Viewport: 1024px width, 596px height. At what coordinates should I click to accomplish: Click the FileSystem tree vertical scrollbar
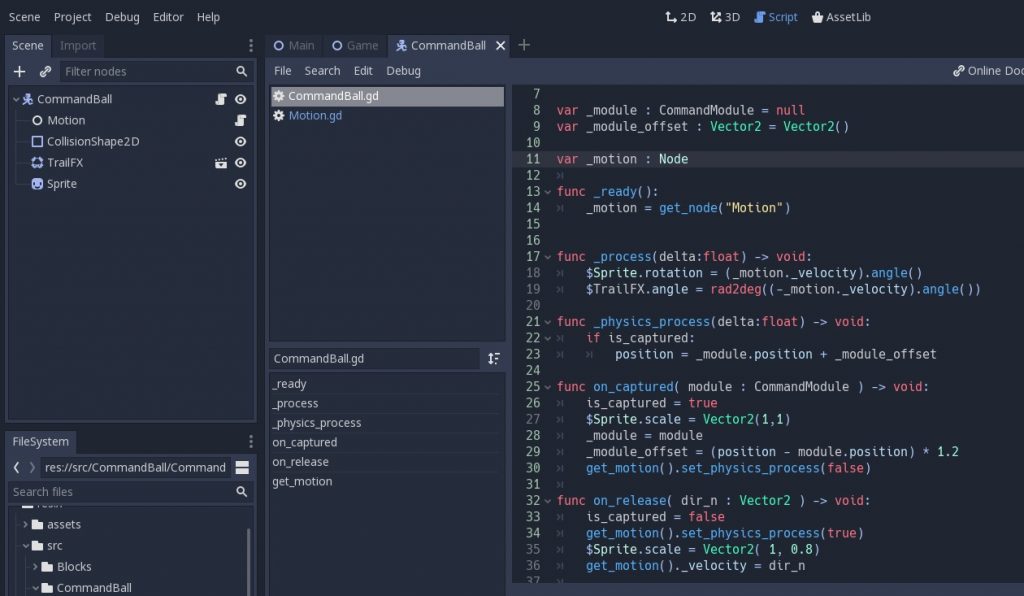(249, 561)
